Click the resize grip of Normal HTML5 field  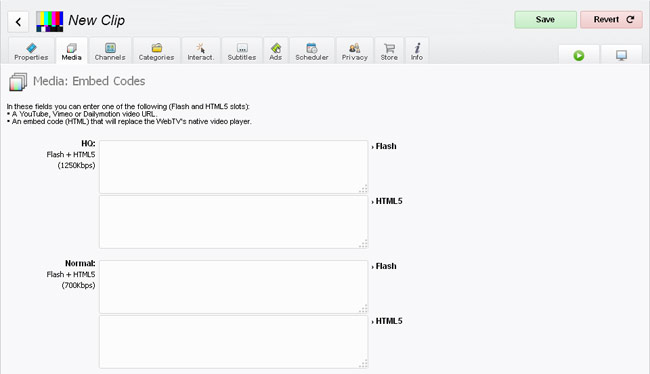[363, 364]
